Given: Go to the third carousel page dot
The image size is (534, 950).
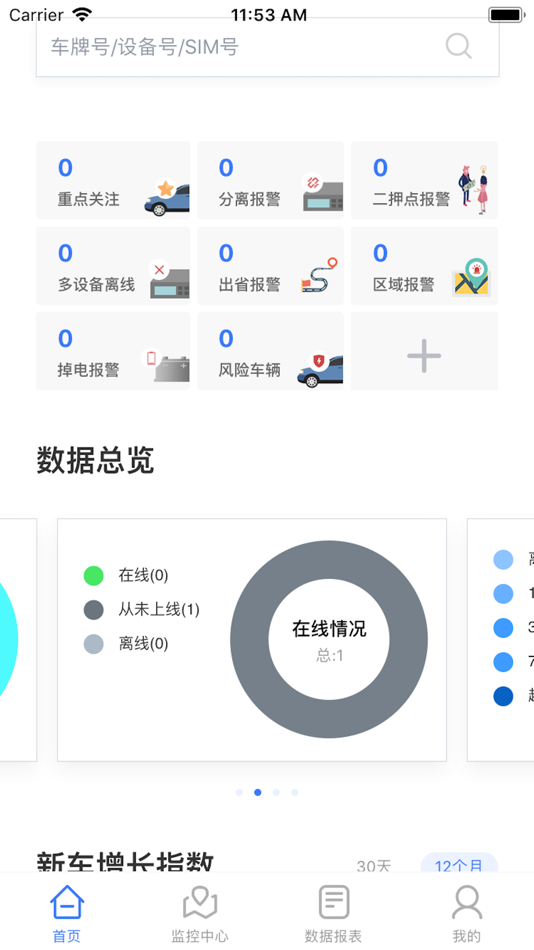Looking at the screenshot, I should 276,792.
